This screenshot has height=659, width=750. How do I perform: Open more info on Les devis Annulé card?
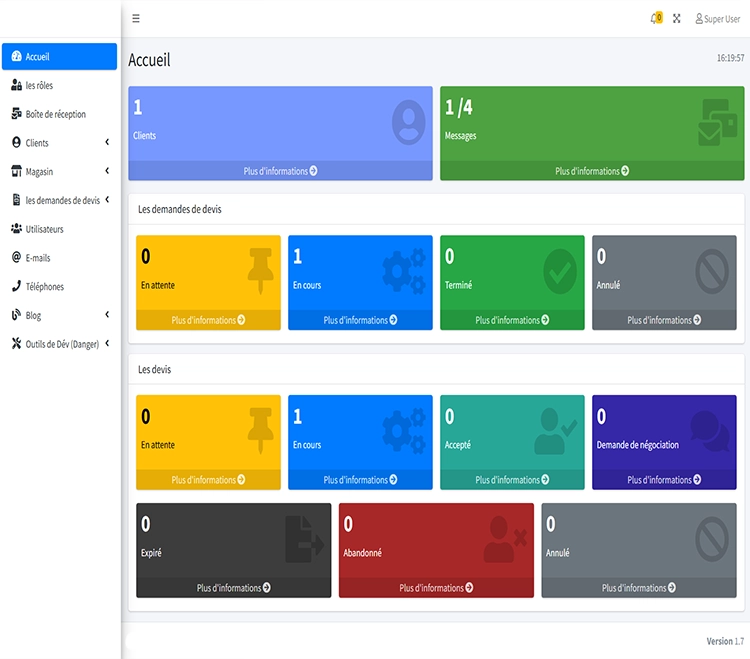point(639,588)
